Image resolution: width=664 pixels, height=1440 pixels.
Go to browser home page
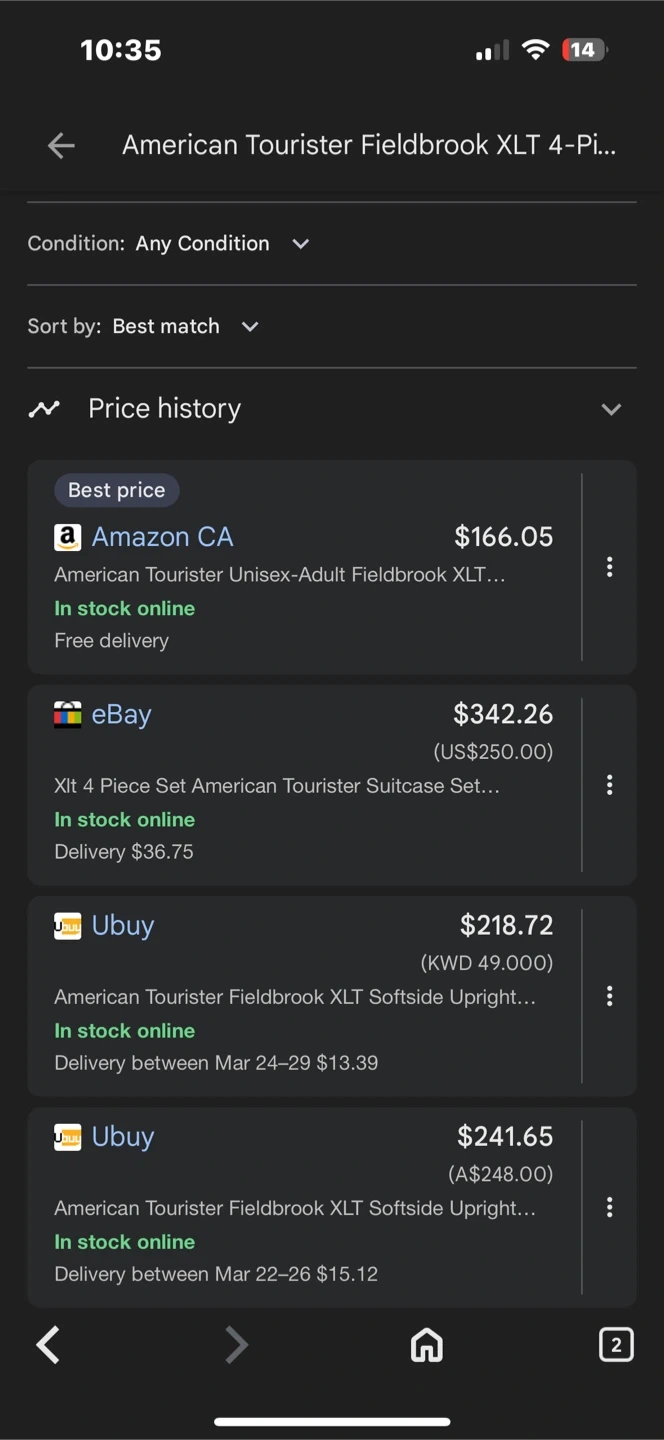click(x=427, y=1345)
